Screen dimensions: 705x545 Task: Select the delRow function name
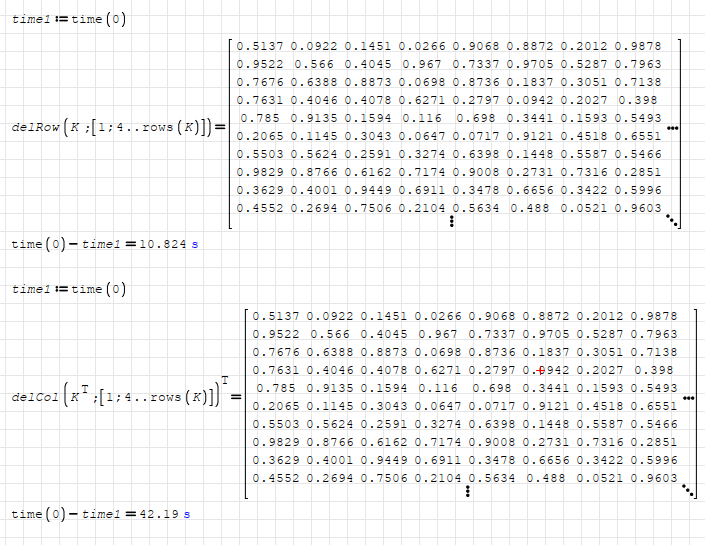click(34, 128)
